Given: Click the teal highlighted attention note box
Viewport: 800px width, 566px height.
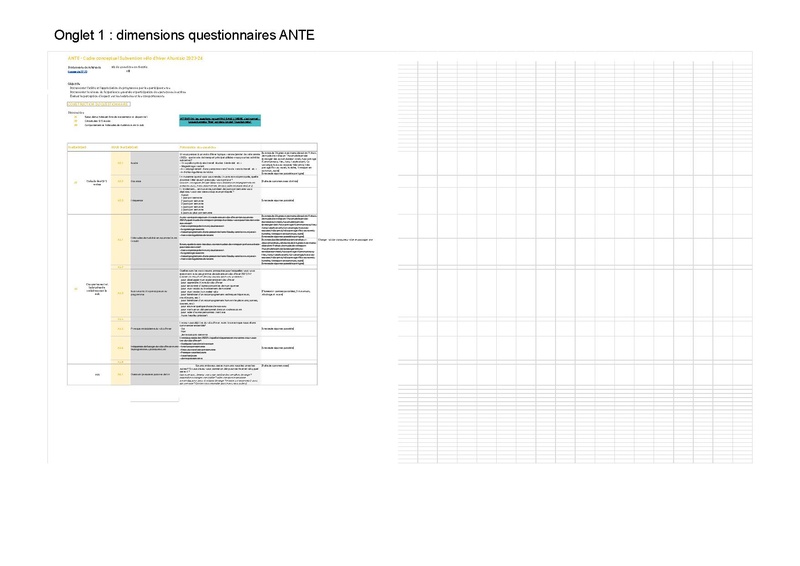Looking at the screenshot, I should coord(220,120).
